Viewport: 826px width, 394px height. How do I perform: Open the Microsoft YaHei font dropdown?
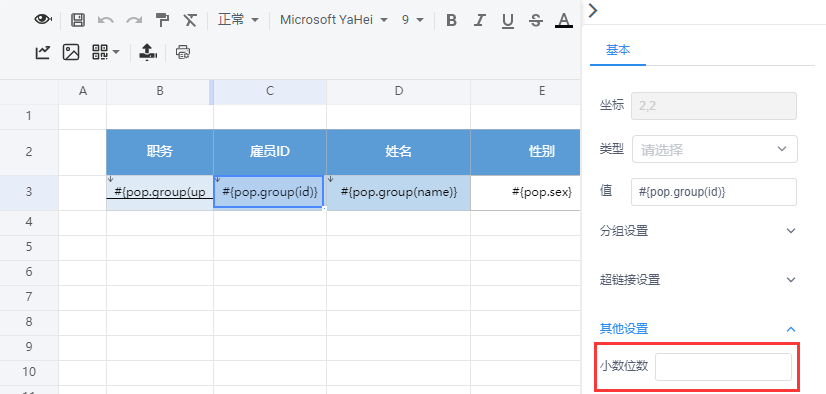333,20
